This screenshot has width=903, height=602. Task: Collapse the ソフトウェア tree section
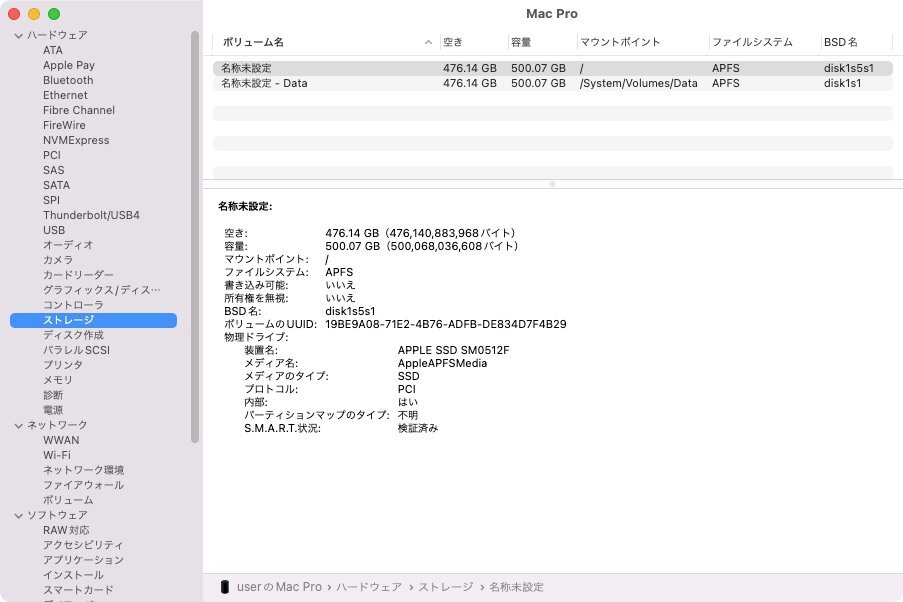[x=17, y=515]
